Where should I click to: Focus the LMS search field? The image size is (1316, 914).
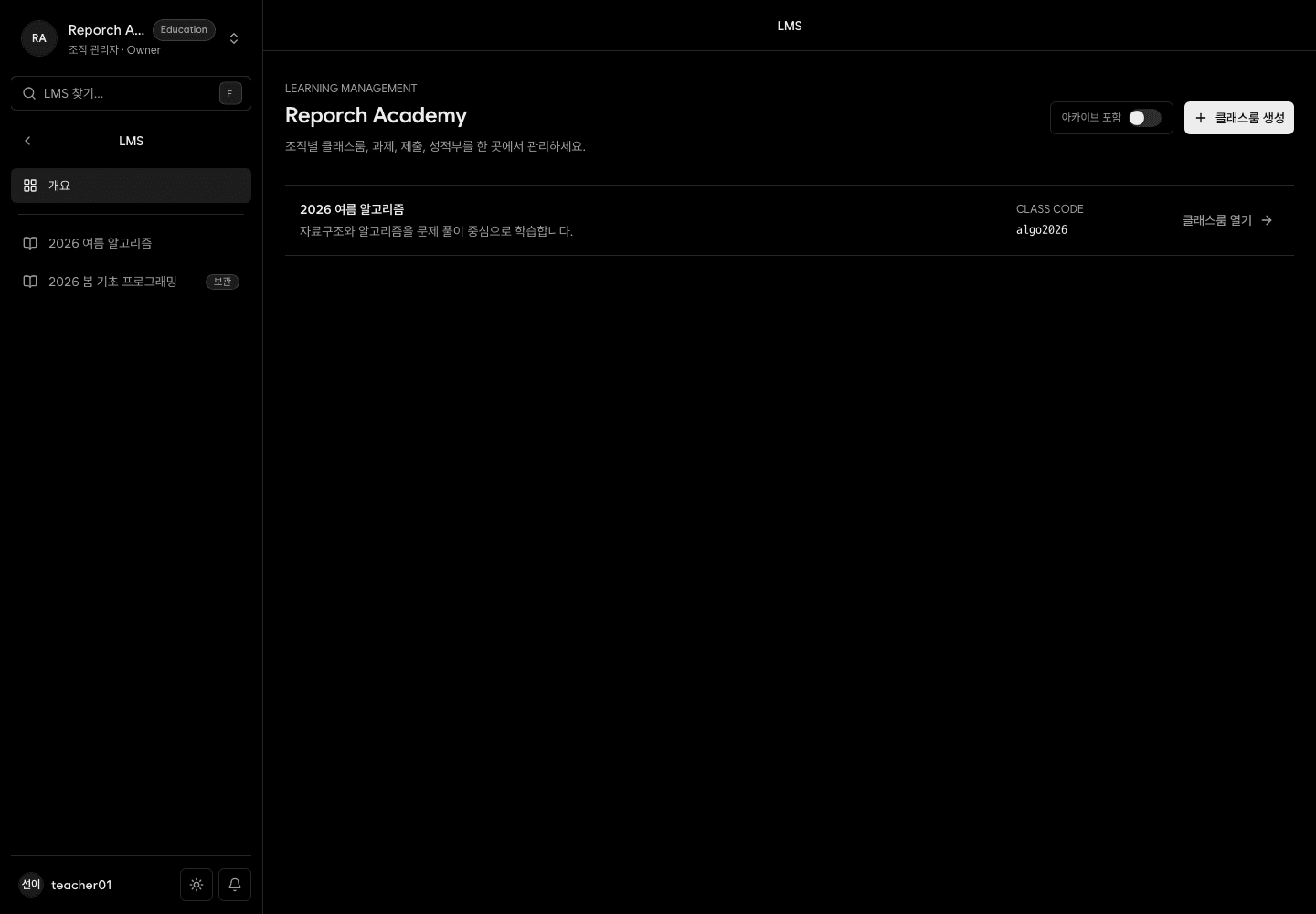(x=131, y=93)
